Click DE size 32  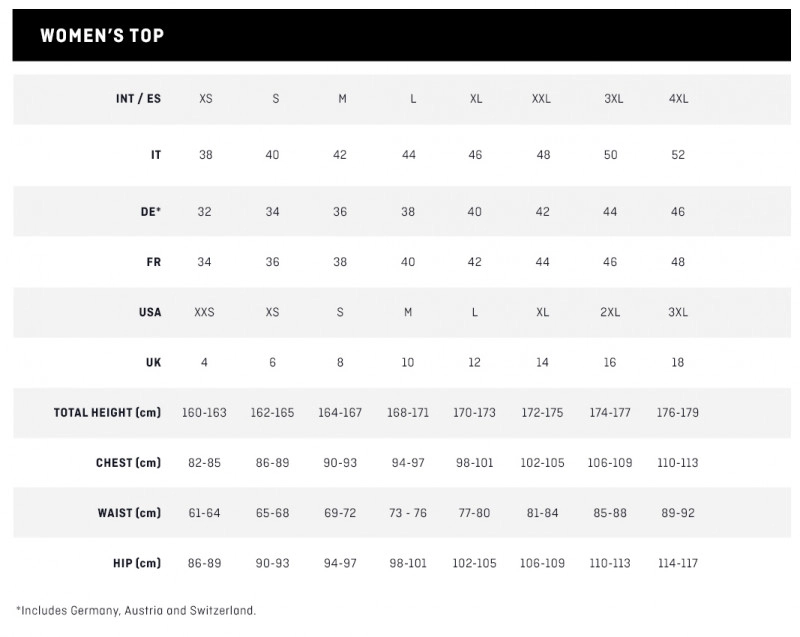205,212
